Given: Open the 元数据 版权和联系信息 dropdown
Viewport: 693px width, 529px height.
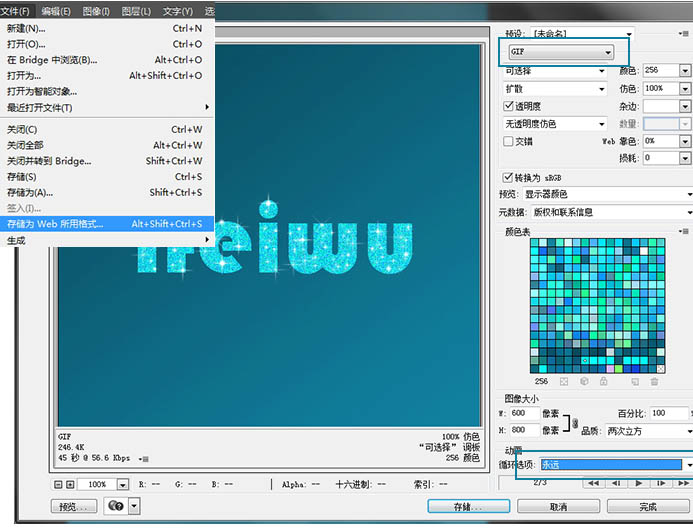Looking at the screenshot, I should pos(612,212).
